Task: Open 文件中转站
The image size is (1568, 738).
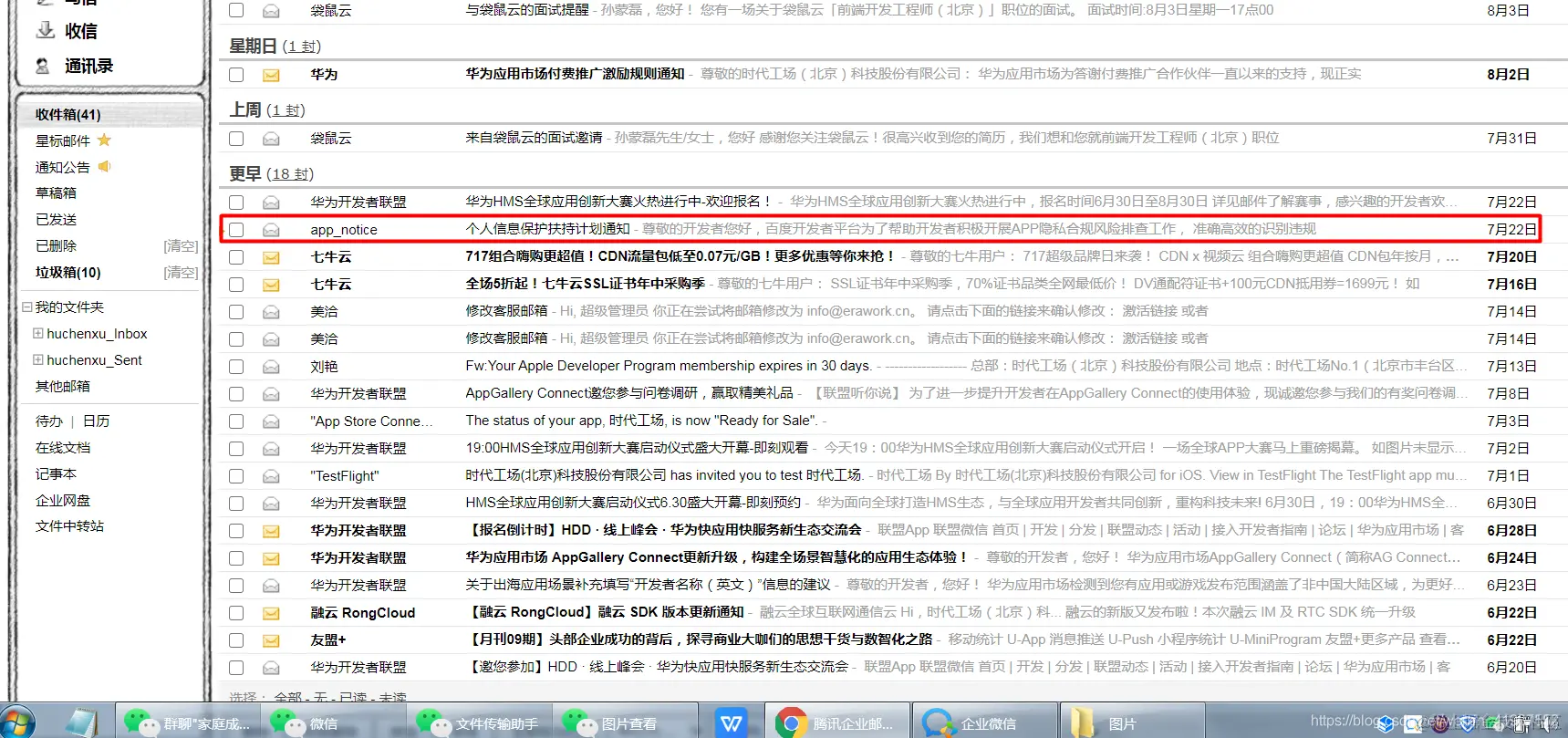Action: coord(69,525)
